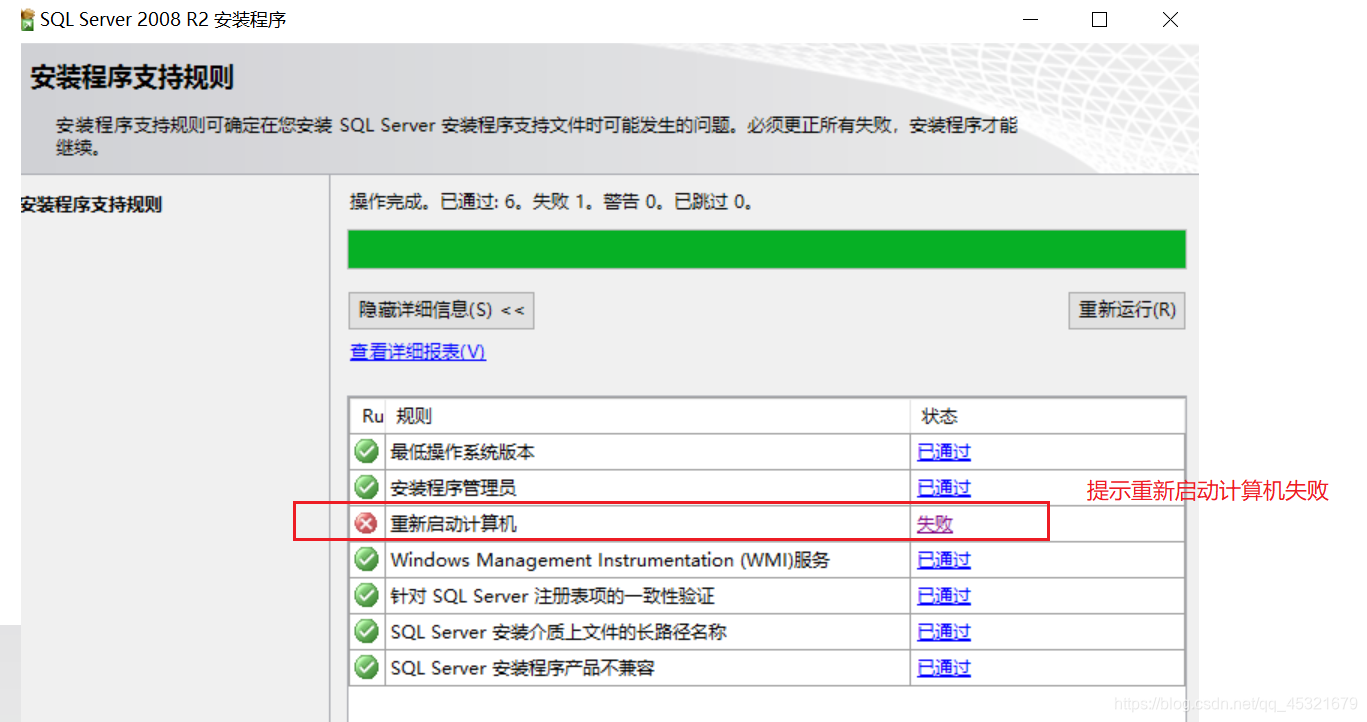Image resolution: width=1367 pixels, height=722 pixels.
Task: Select SQL Server 安装程序产品不兼容 text
Action: [522, 668]
